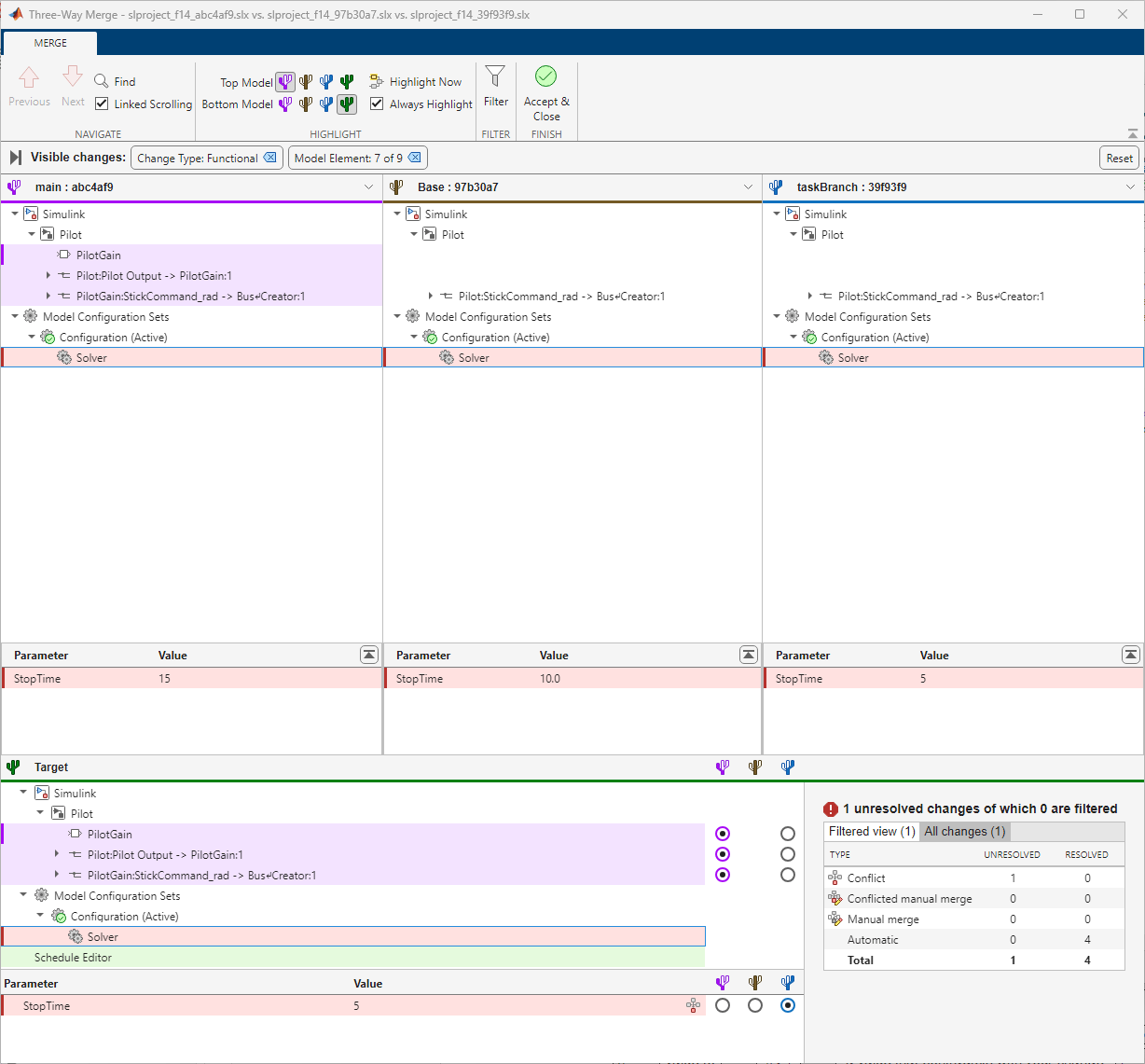This screenshot has width=1145, height=1064.
Task: Click the Conflict row in summary table
Action: pos(974,877)
